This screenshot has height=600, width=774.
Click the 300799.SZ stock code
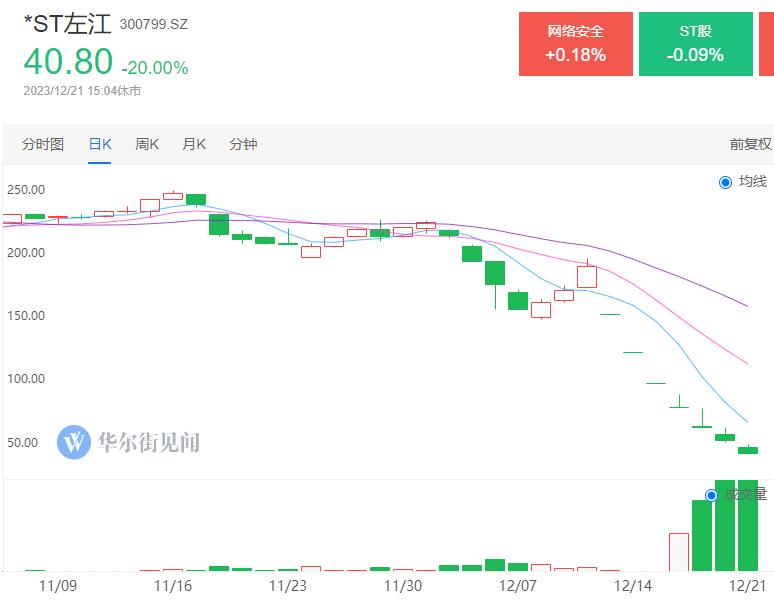coord(154,24)
